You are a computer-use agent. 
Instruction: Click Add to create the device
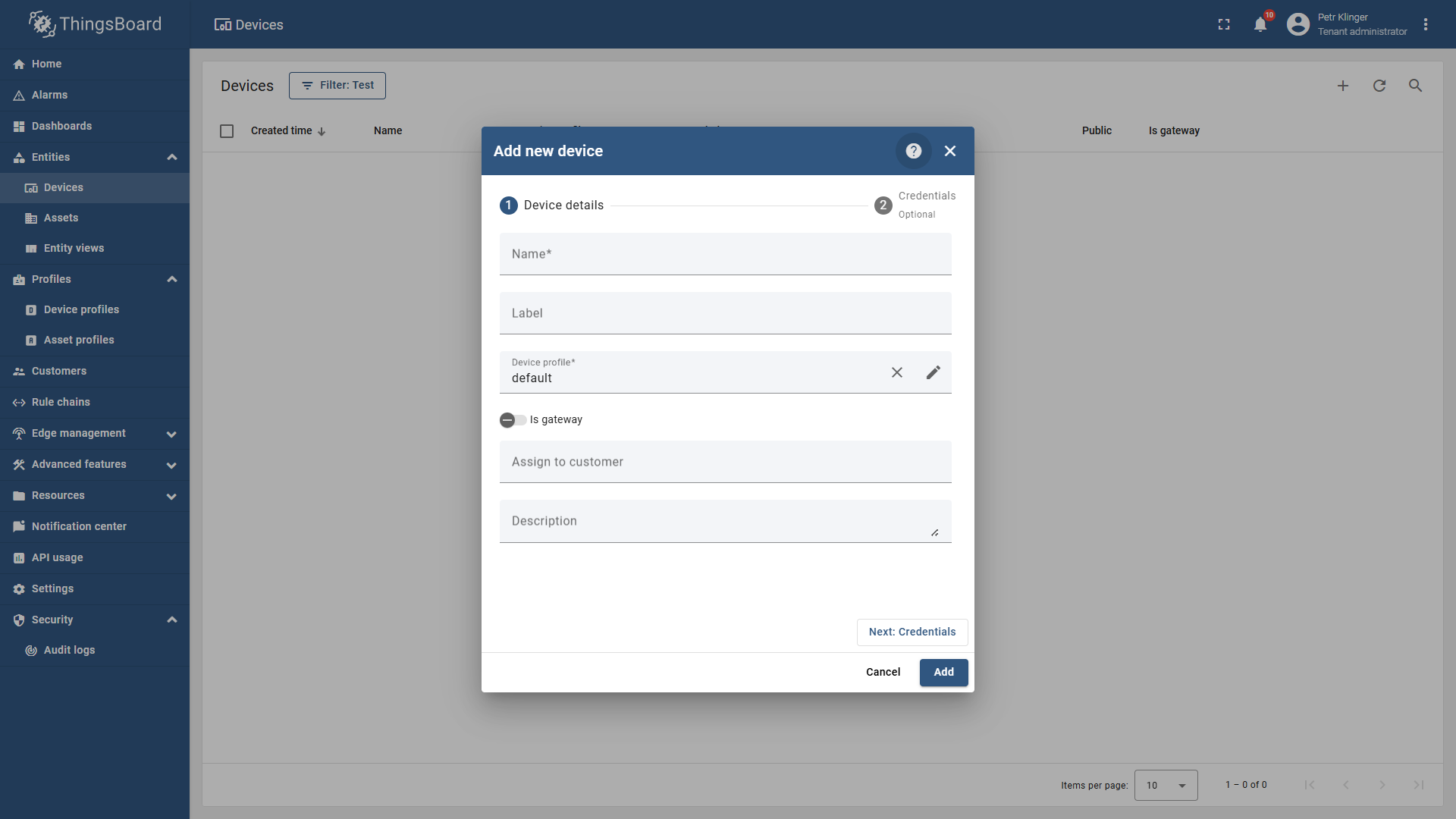pyautogui.click(x=943, y=672)
